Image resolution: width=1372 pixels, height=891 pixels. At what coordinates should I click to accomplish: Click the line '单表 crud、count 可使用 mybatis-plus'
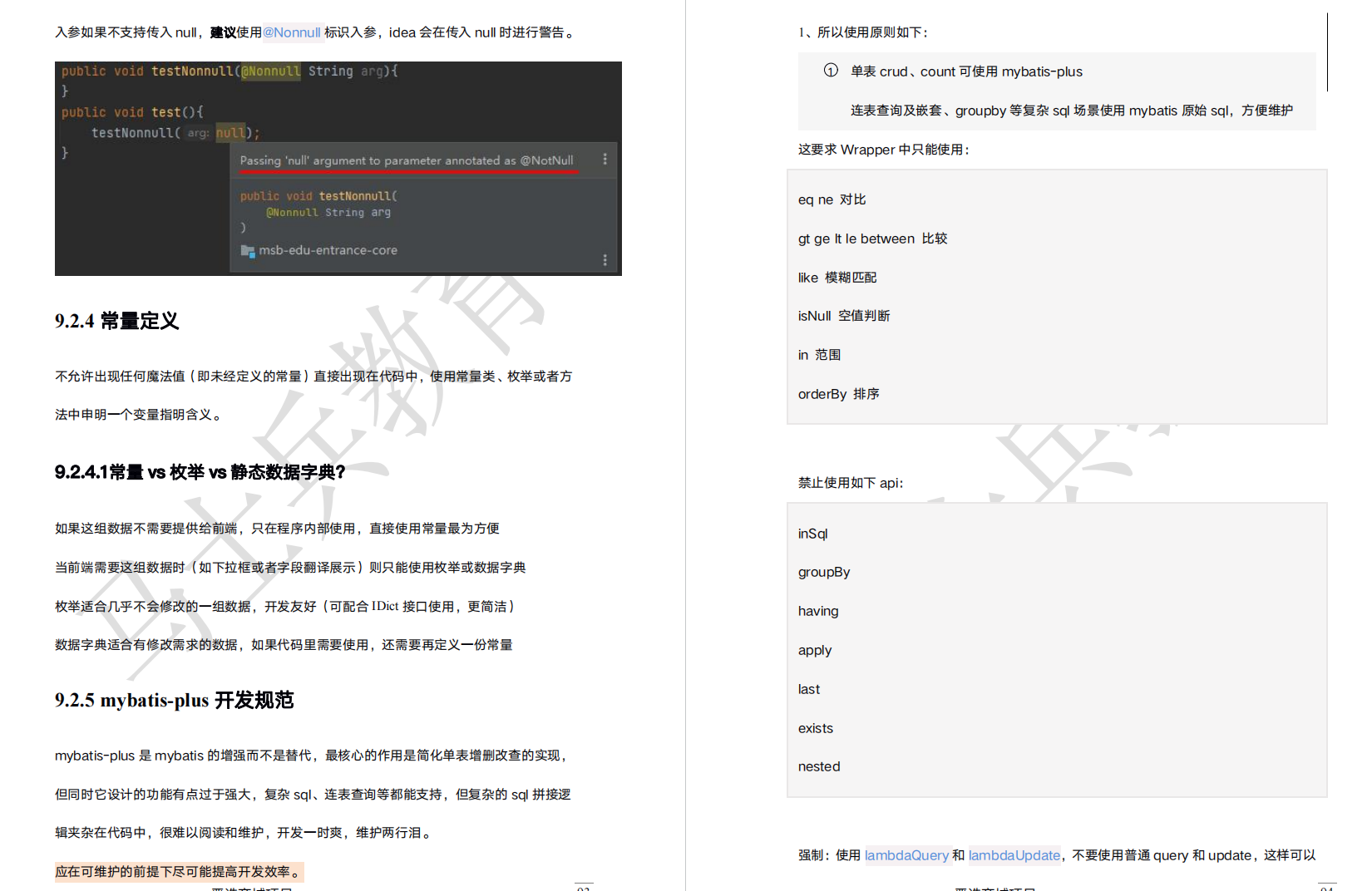(966, 71)
